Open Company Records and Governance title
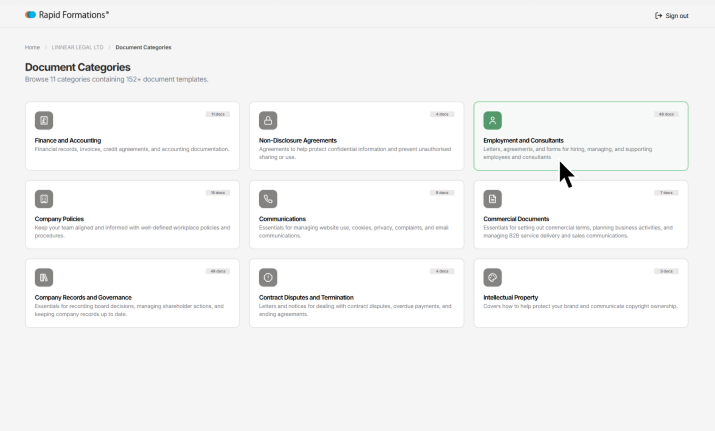 [x=83, y=297]
